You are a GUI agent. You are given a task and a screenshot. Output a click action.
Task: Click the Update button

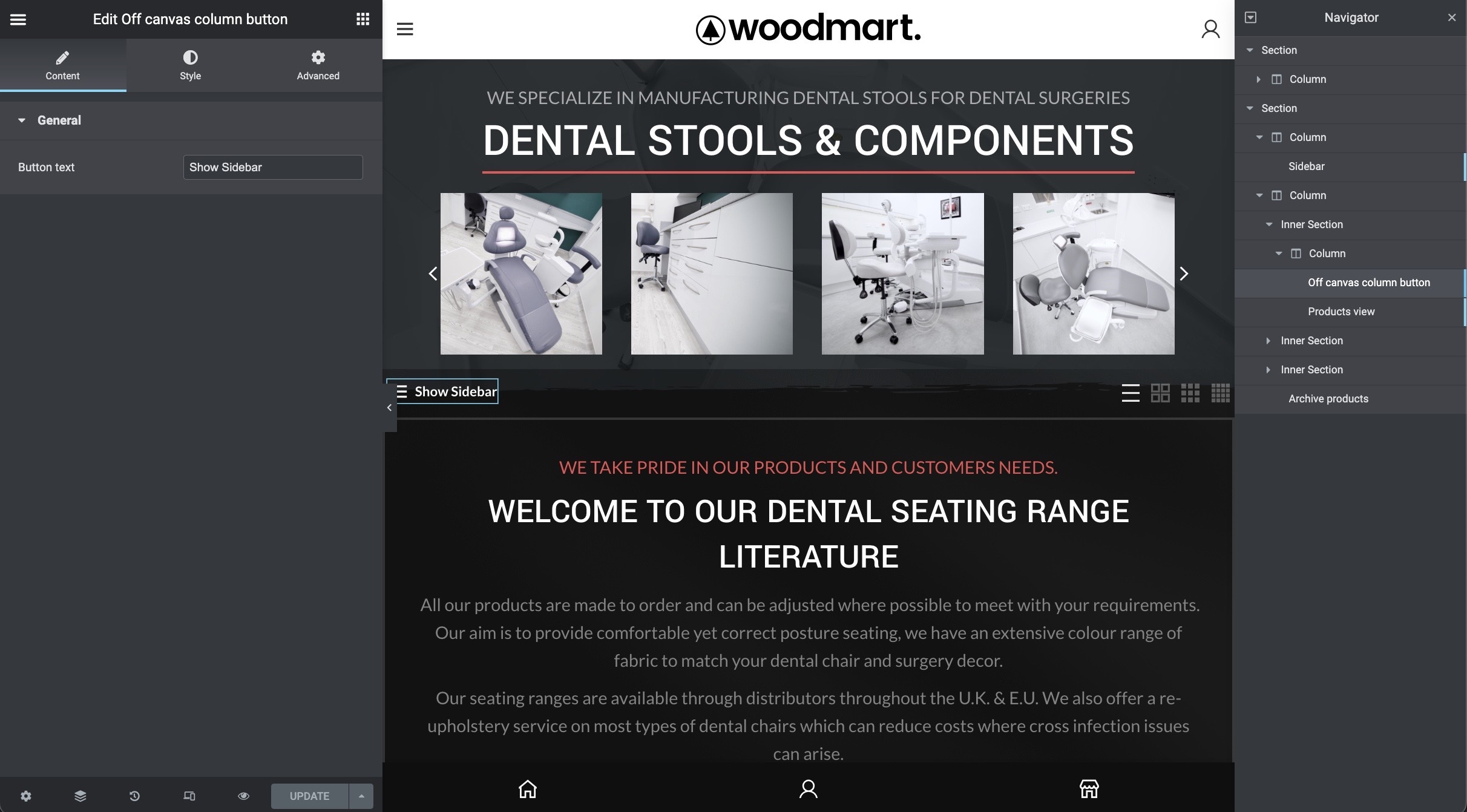tap(309, 796)
